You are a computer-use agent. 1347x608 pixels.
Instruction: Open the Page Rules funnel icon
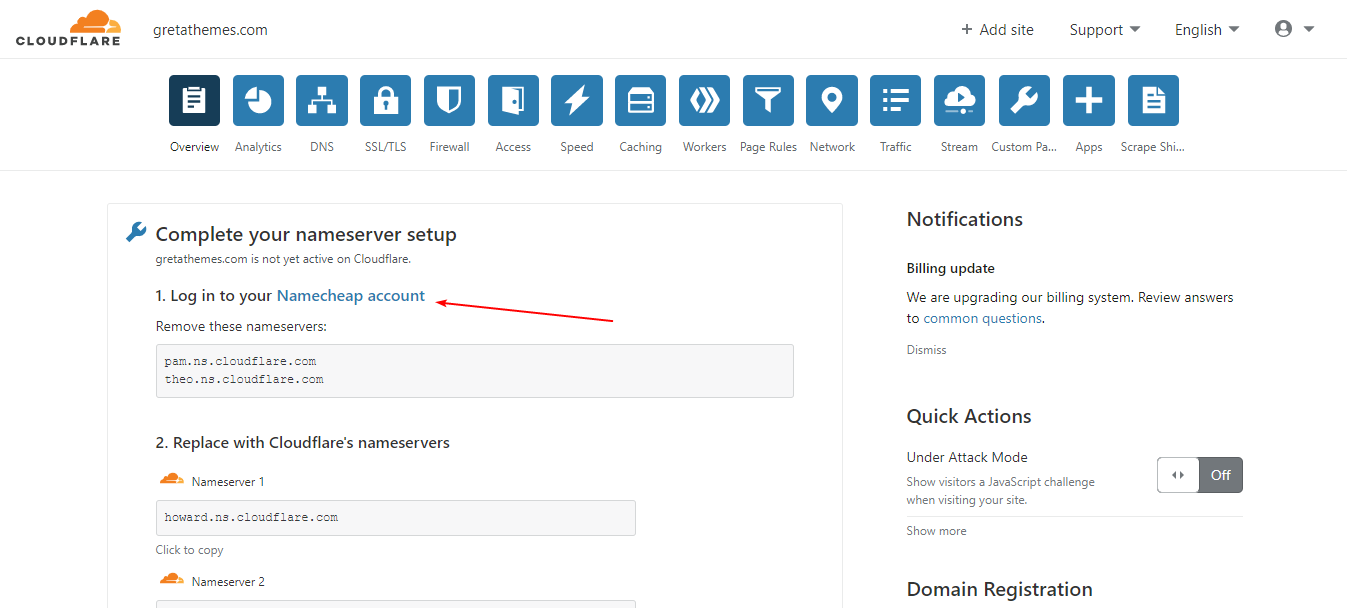[x=767, y=100]
